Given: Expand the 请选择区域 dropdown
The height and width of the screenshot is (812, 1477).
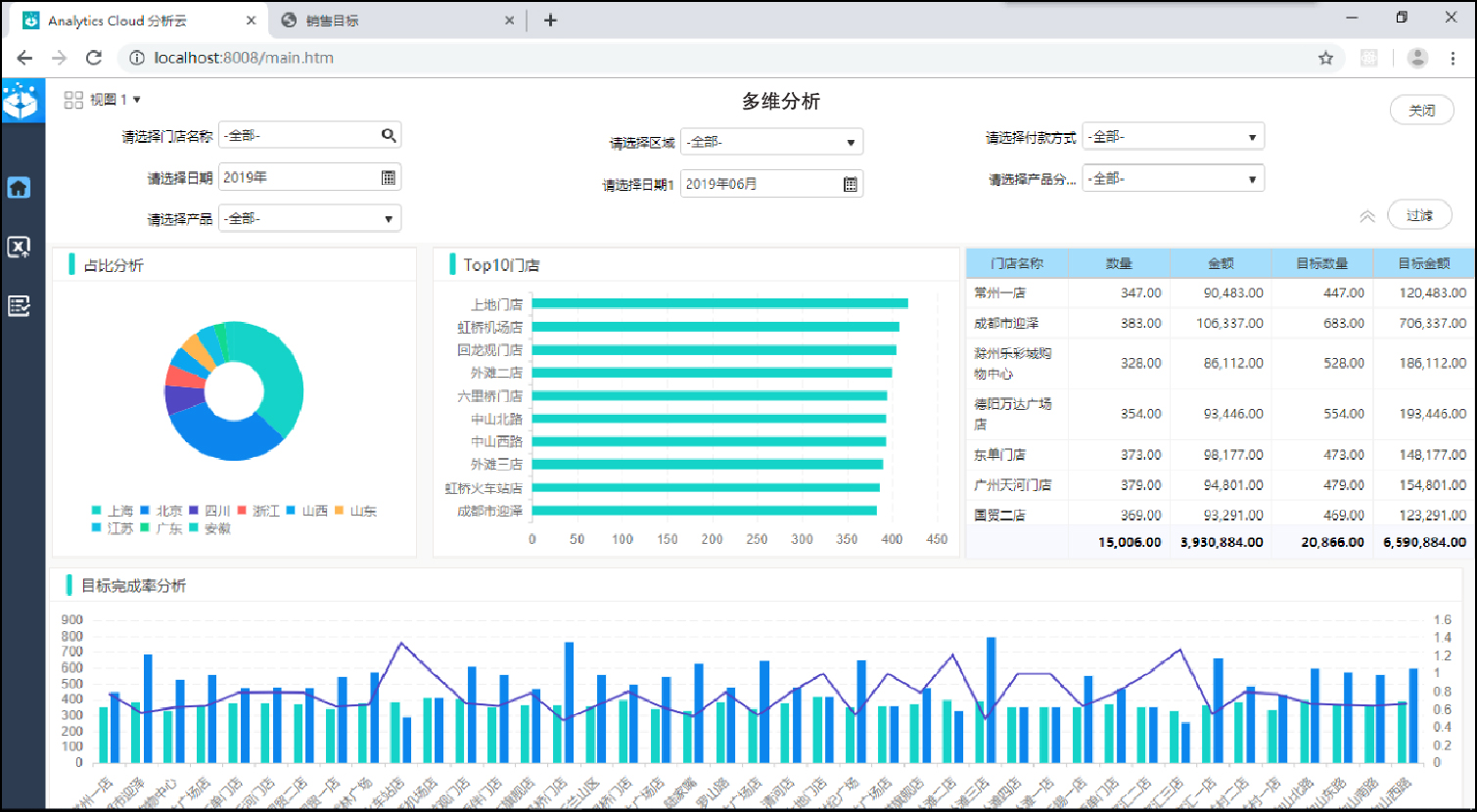Looking at the screenshot, I should tap(771, 142).
